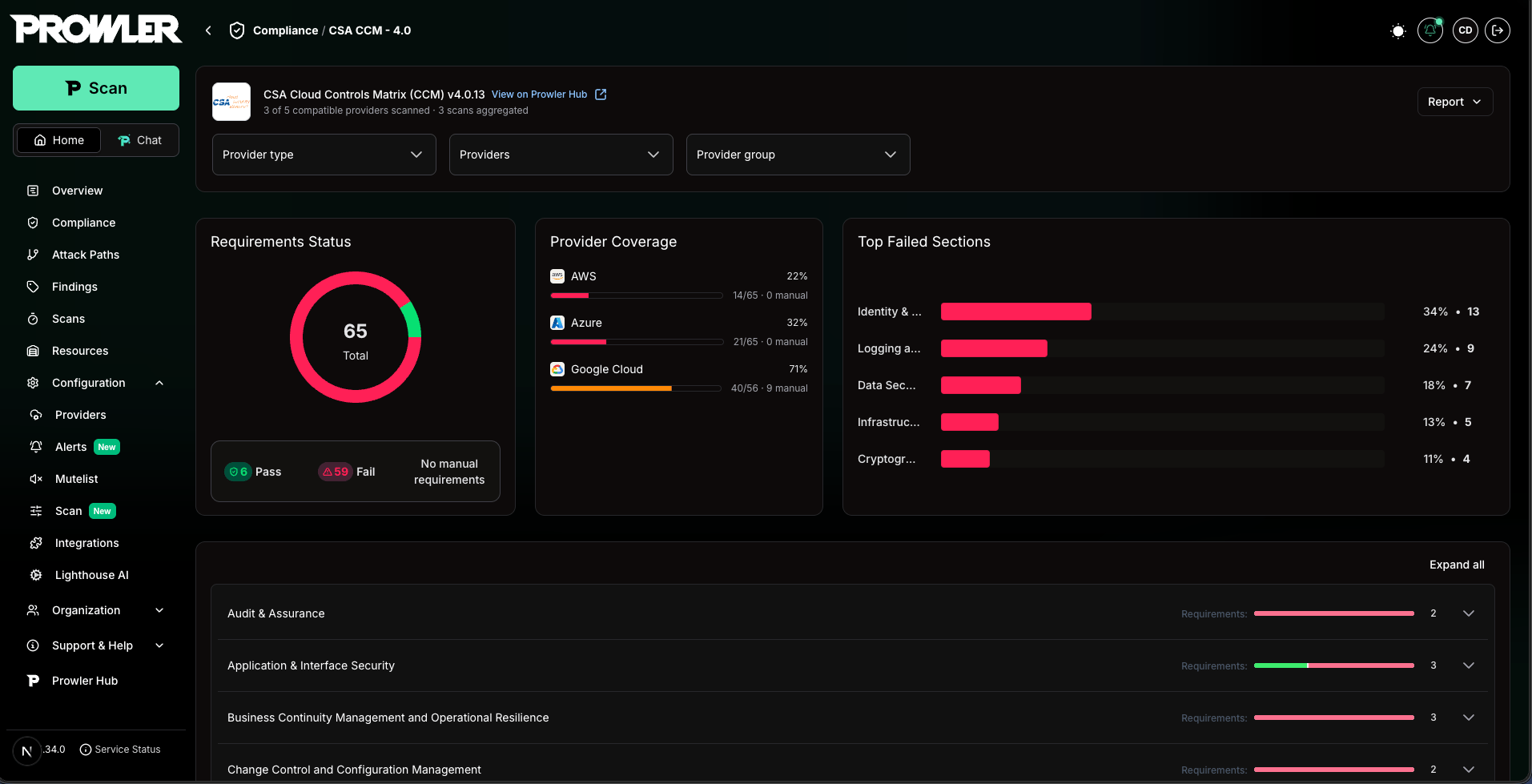This screenshot has height=784, width=1532.
Task: Open the Provider group dropdown
Action: (798, 155)
